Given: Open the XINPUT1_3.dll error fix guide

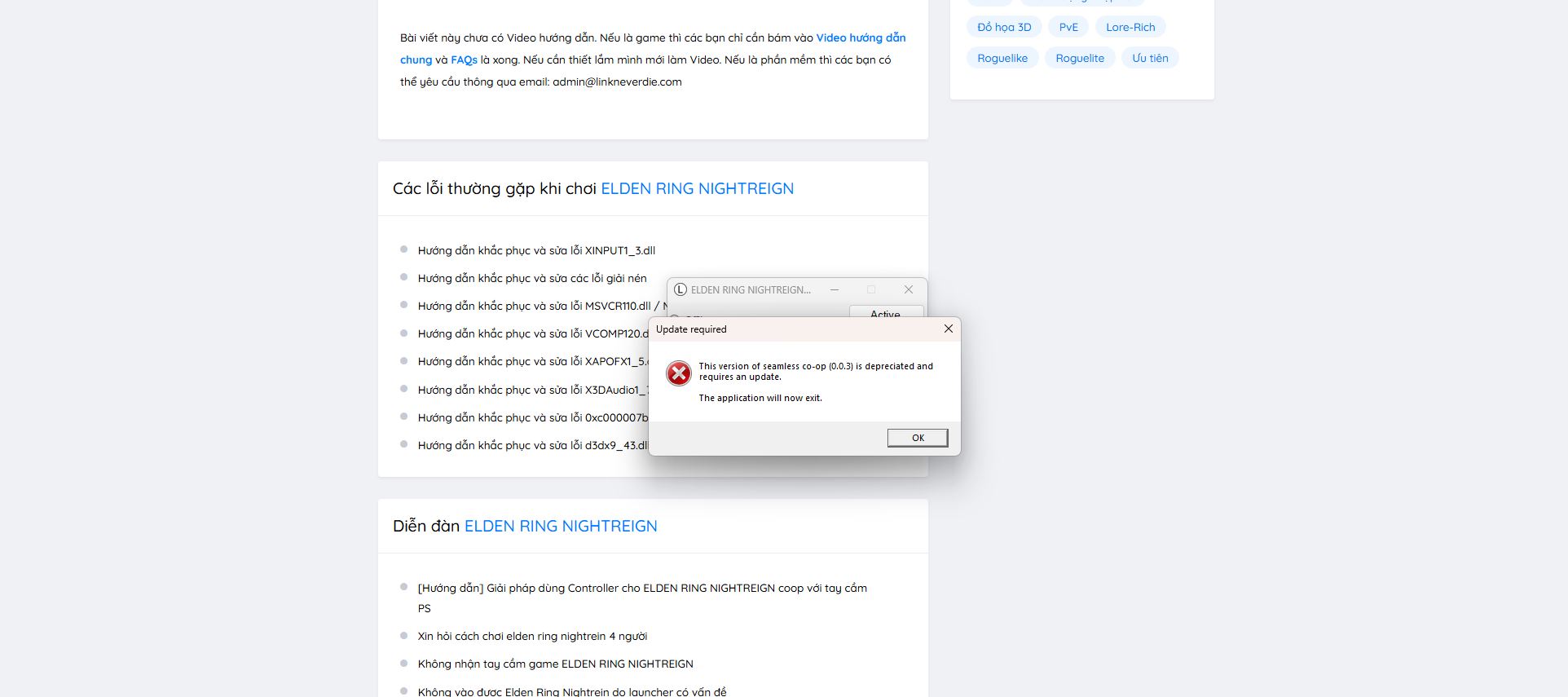Looking at the screenshot, I should 536,250.
